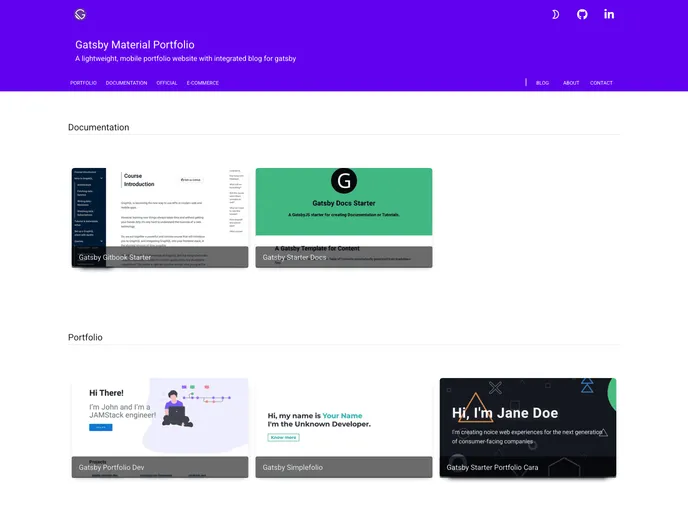Open the LinkedIn icon link
Screen dimensions: 688x512
609,14
